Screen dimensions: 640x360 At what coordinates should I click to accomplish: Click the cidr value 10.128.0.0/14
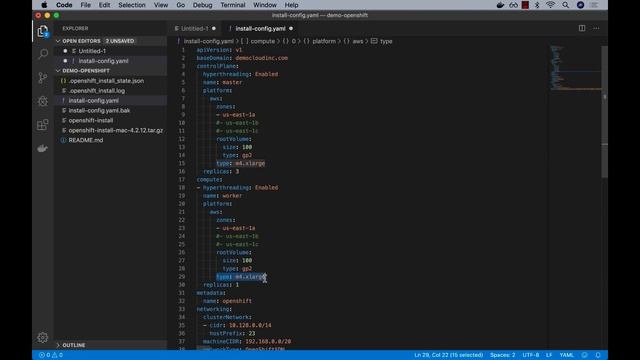250,325
